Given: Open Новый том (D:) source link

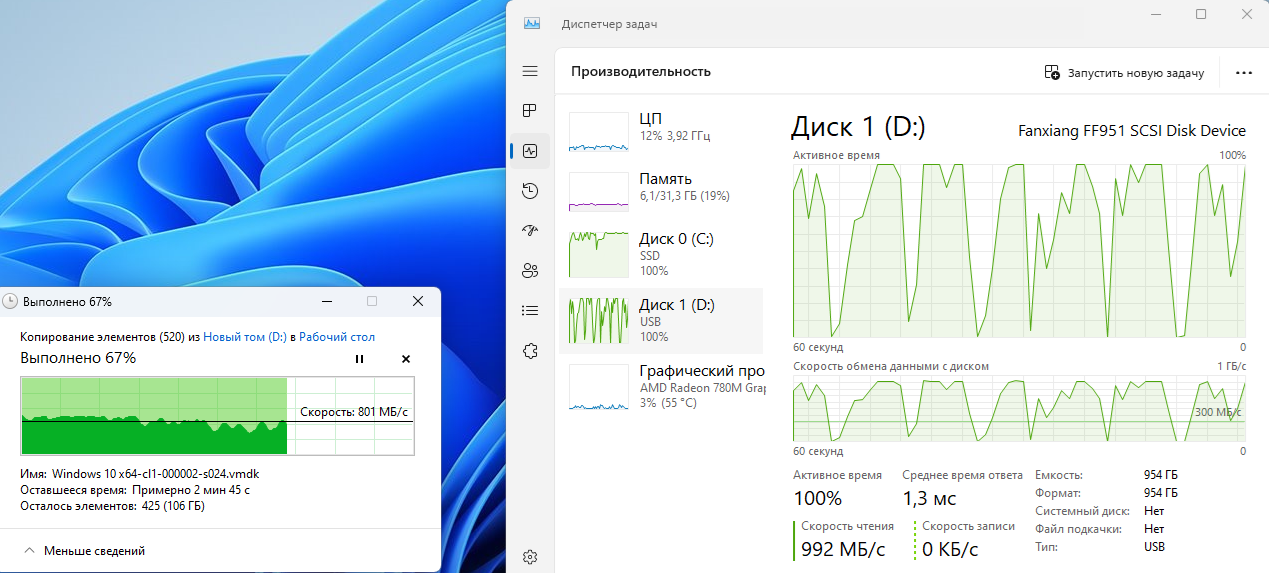Looking at the screenshot, I should pyautogui.click(x=246, y=338).
